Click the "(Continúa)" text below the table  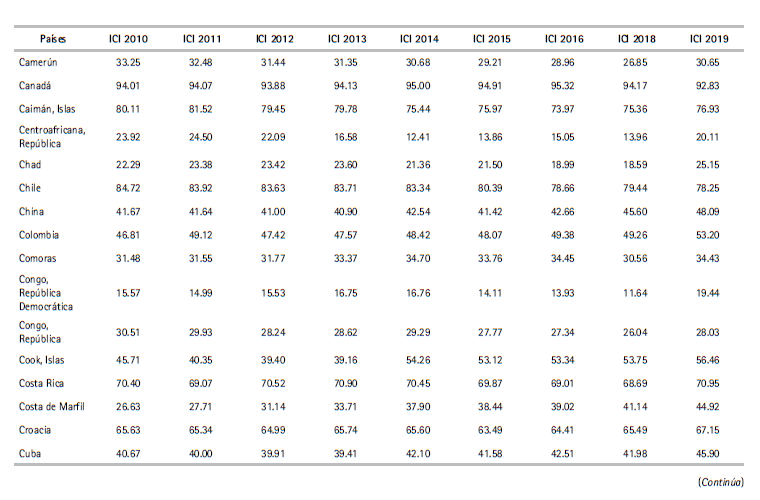pos(720,481)
